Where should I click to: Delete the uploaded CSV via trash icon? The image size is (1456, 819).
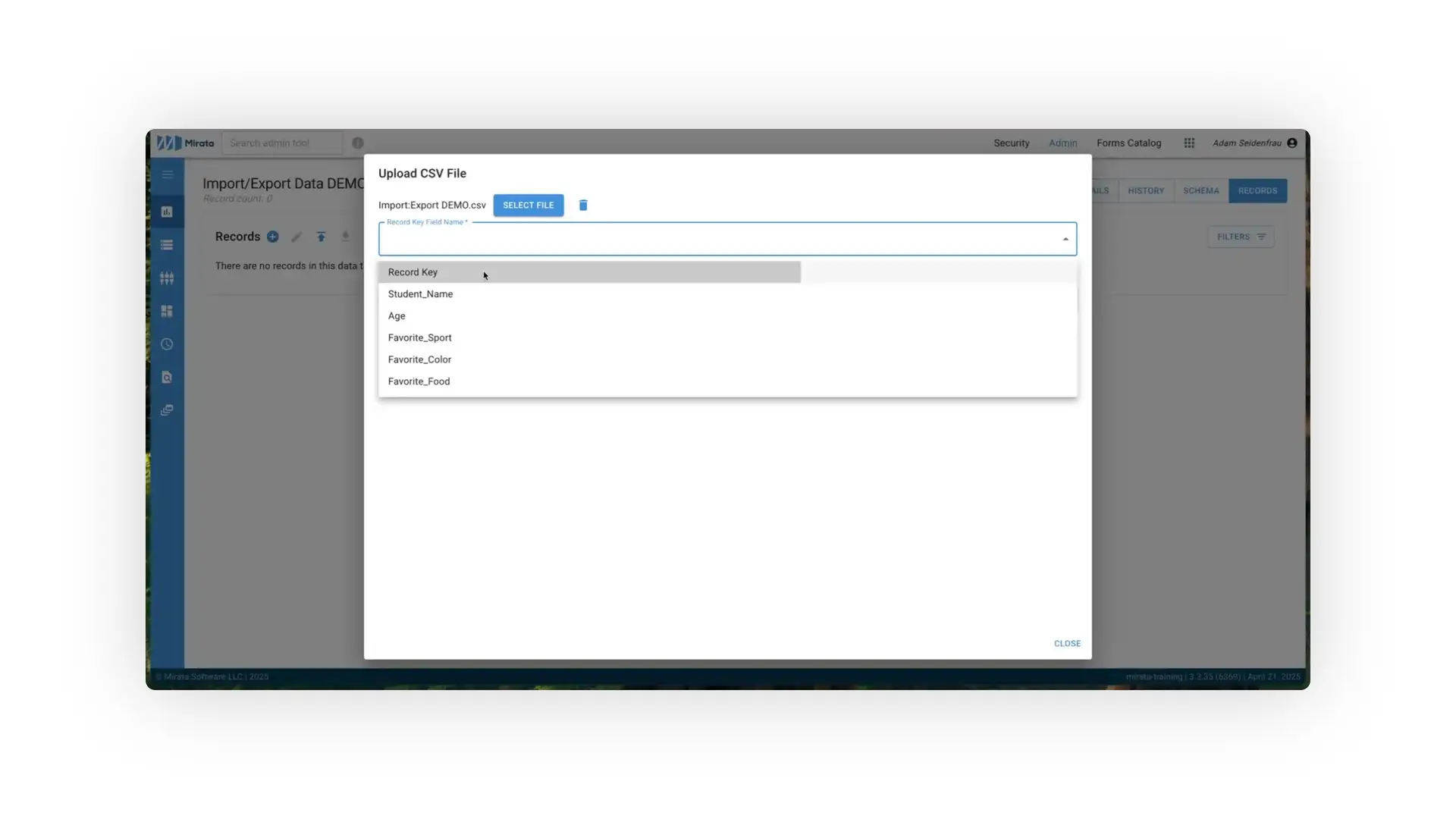coord(582,205)
